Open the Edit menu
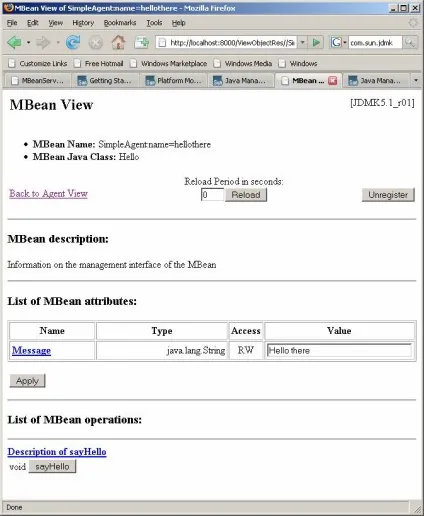424x516 pixels. click(x=33, y=23)
